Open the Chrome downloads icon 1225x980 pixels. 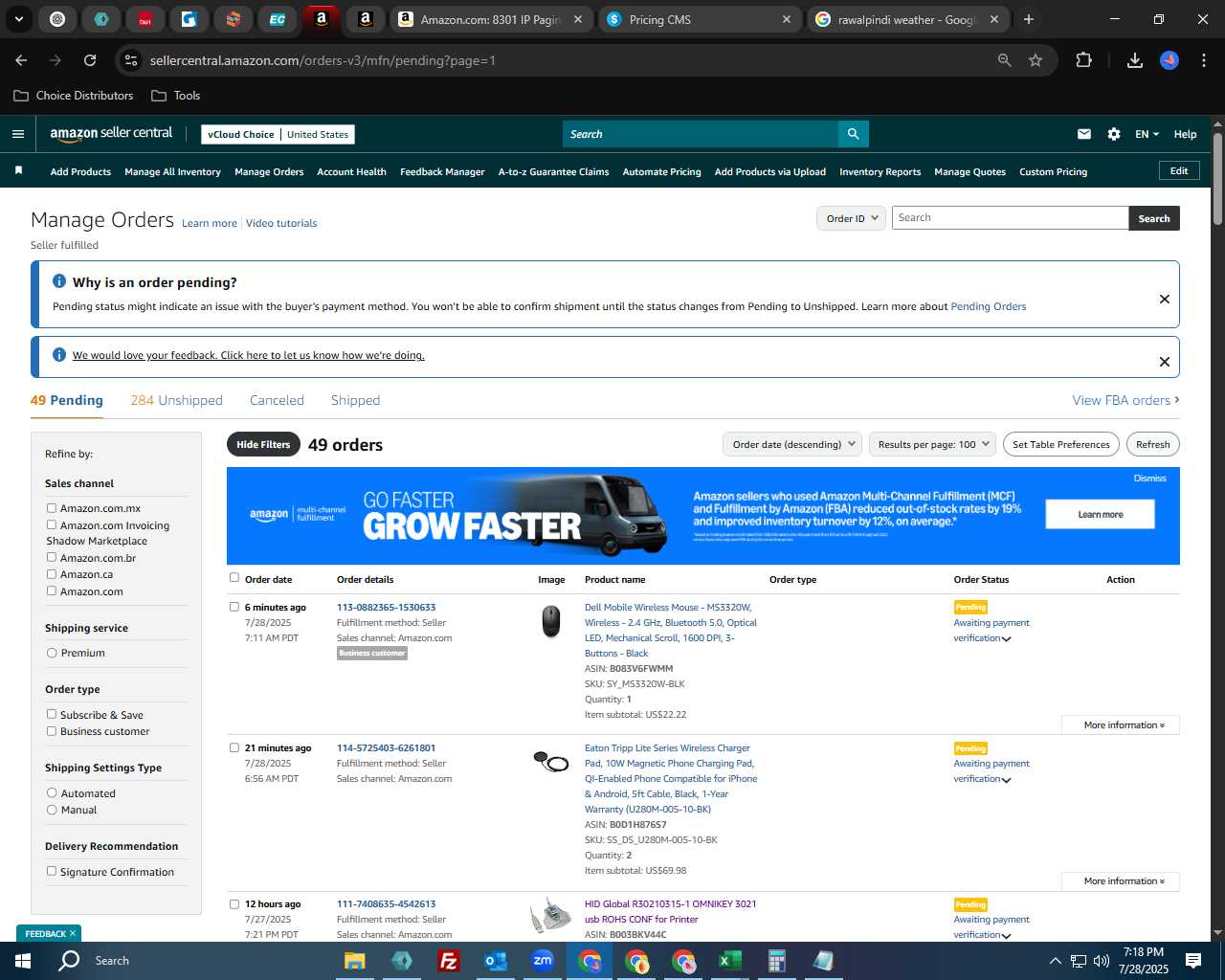pos(1134,60)
